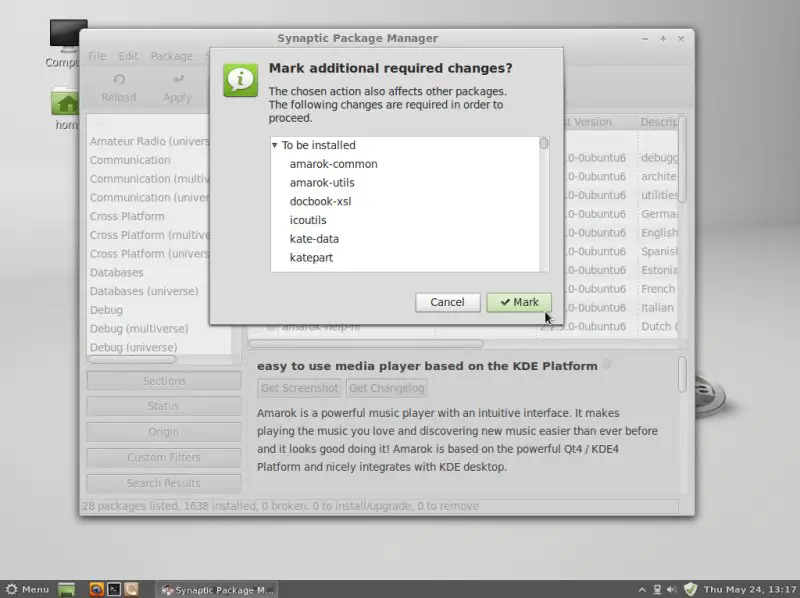Click the Mark button in the dialog
Viewport: 800px width, 598px height.
tap(519, 302)
